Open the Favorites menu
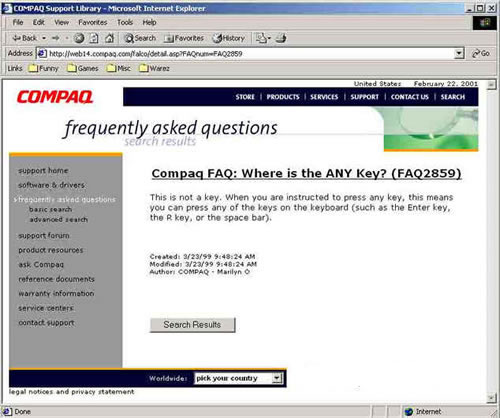 point(93,22)
